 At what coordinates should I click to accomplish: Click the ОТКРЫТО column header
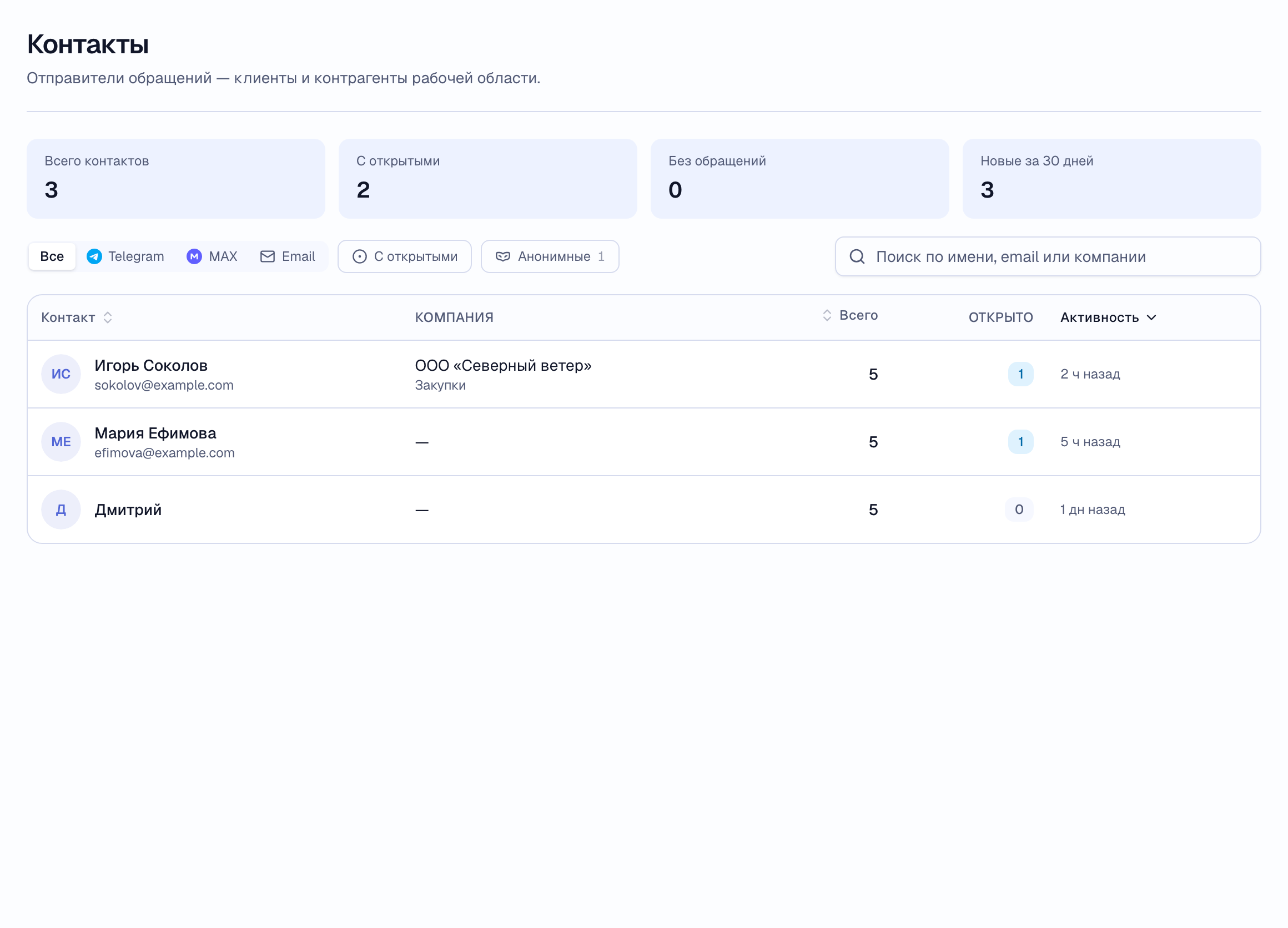click(x=1000, y=317)
